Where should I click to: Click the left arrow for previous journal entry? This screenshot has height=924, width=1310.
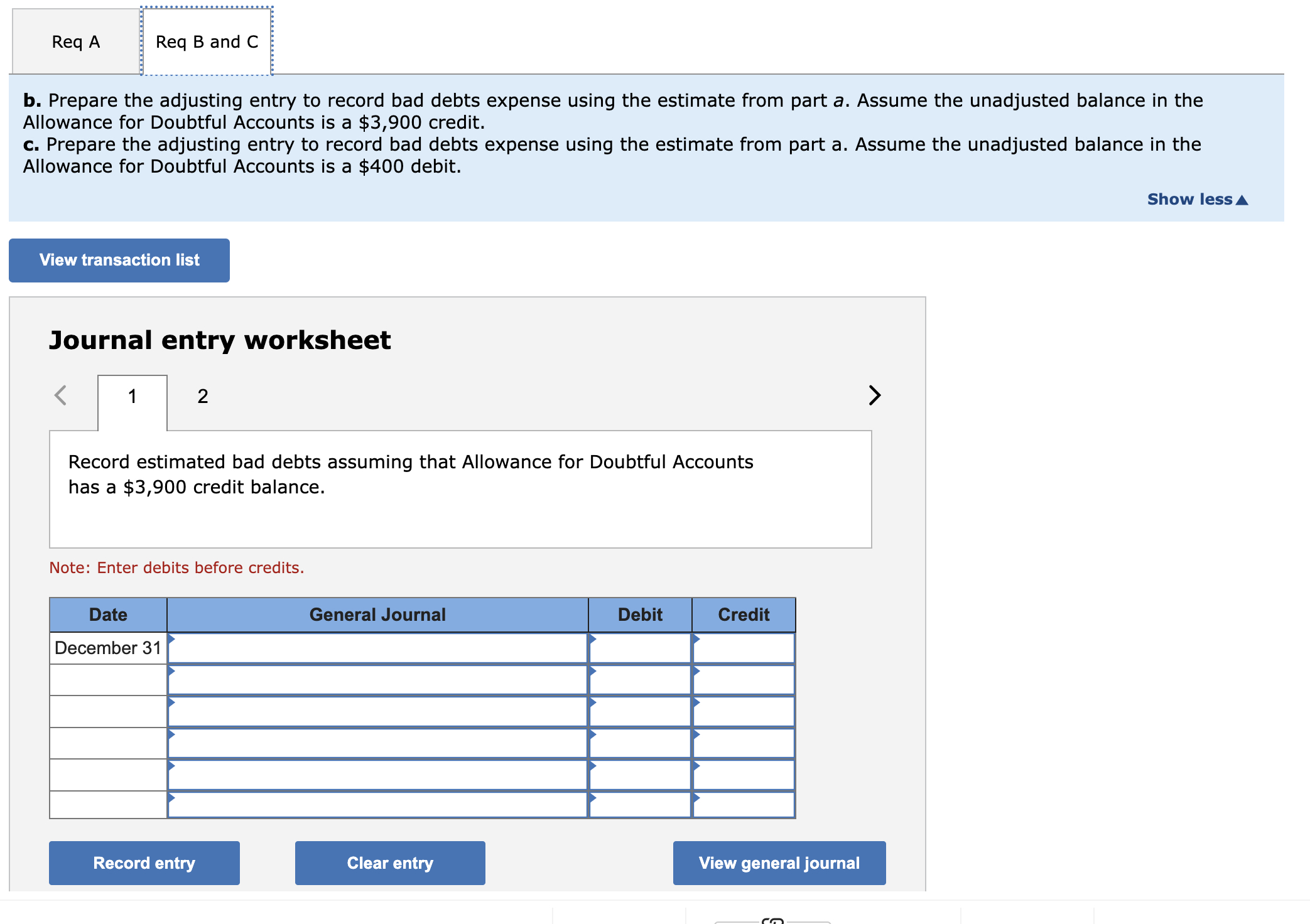click(x=60, y=395)
